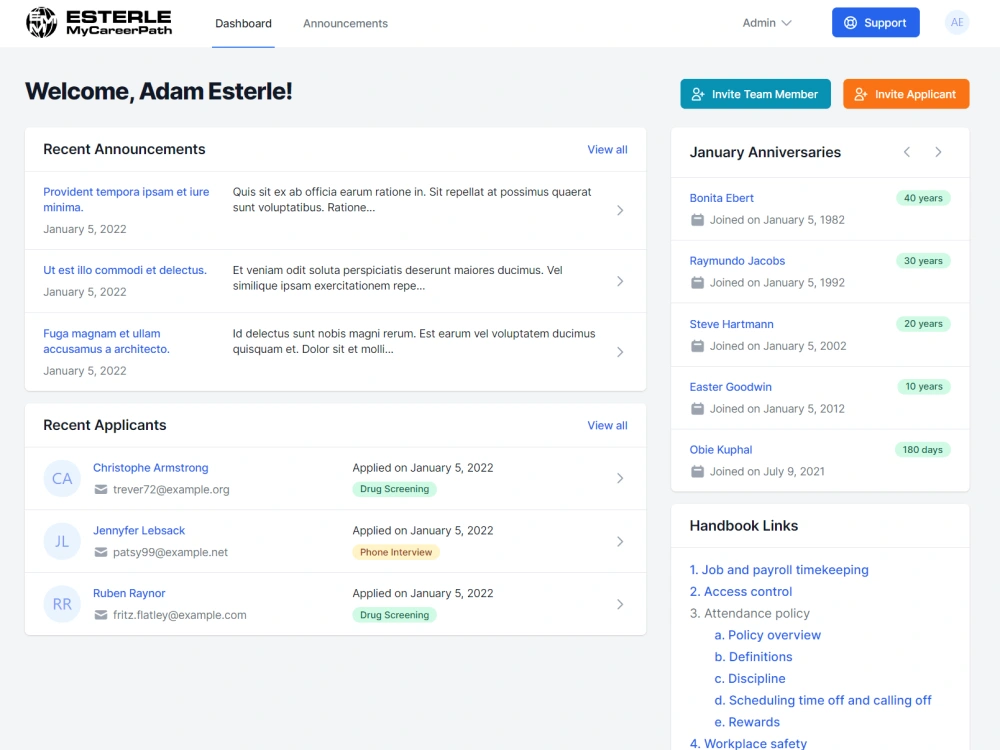Open Steve Hartmann's profile link
This screenshot has height=750, width=1000.
pos(732,324)
